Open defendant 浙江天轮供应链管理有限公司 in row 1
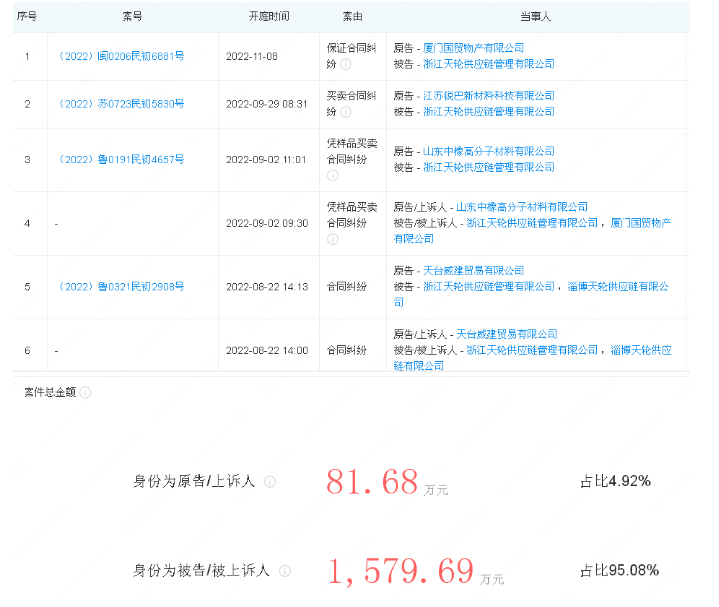The height and width of the screenshot is (607, 719). pos(489,64)
